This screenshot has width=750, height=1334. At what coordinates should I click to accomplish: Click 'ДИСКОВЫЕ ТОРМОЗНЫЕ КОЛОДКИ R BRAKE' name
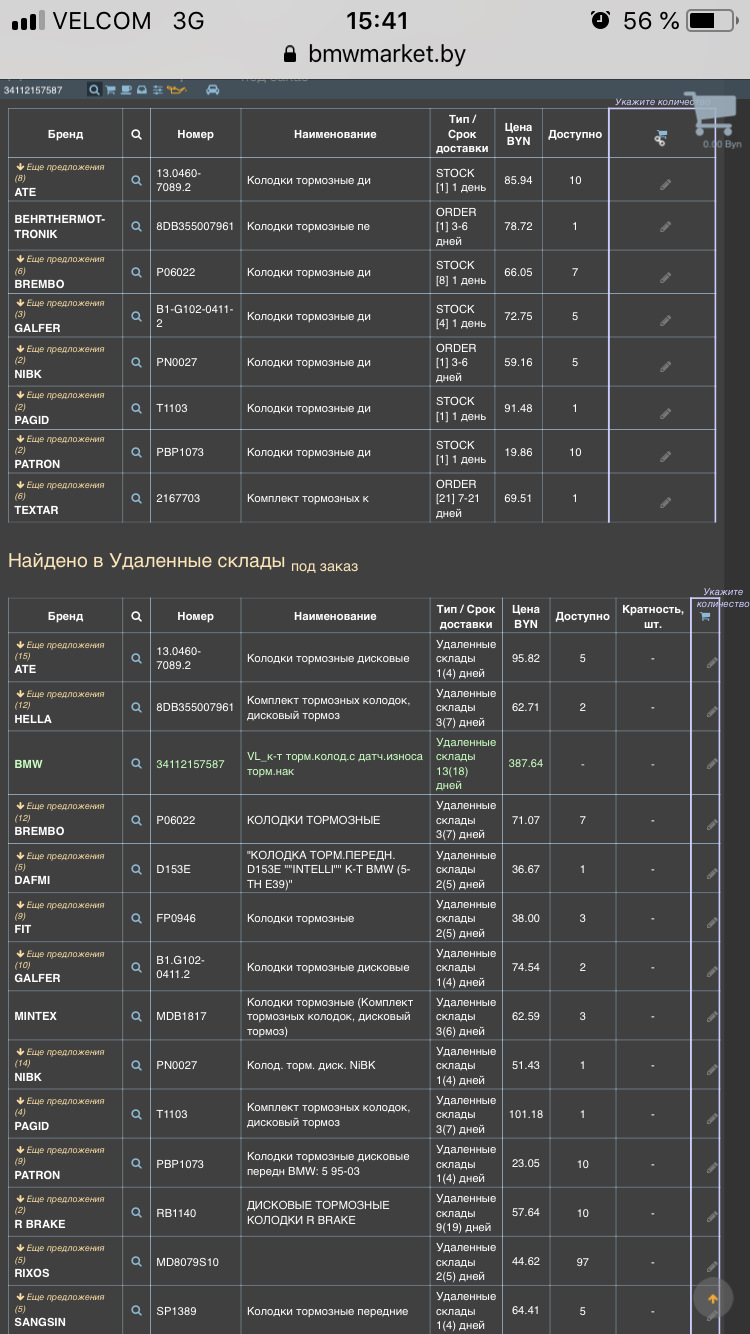point(318,1213)
